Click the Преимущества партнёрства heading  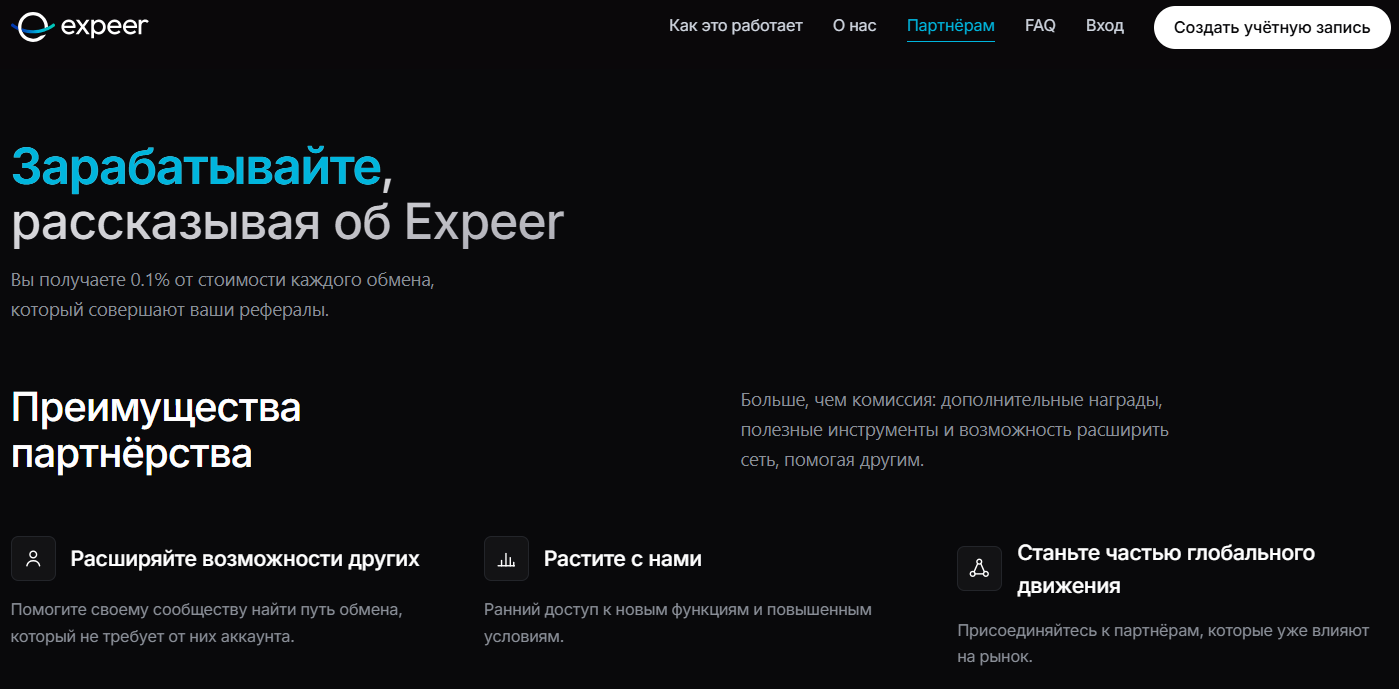(x=156, y=430)
